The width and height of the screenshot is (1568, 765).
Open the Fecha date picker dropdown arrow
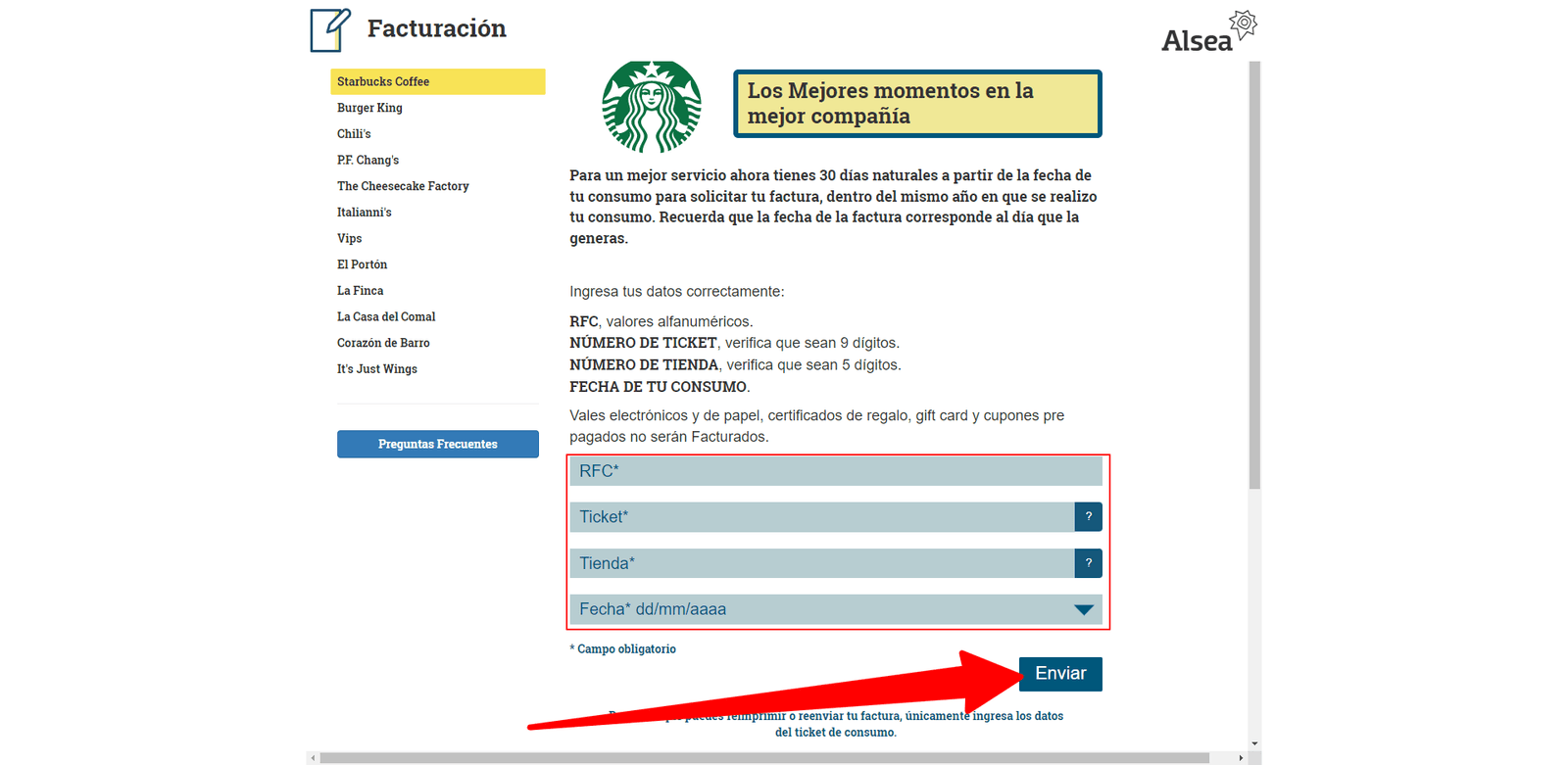point(1083,609)
